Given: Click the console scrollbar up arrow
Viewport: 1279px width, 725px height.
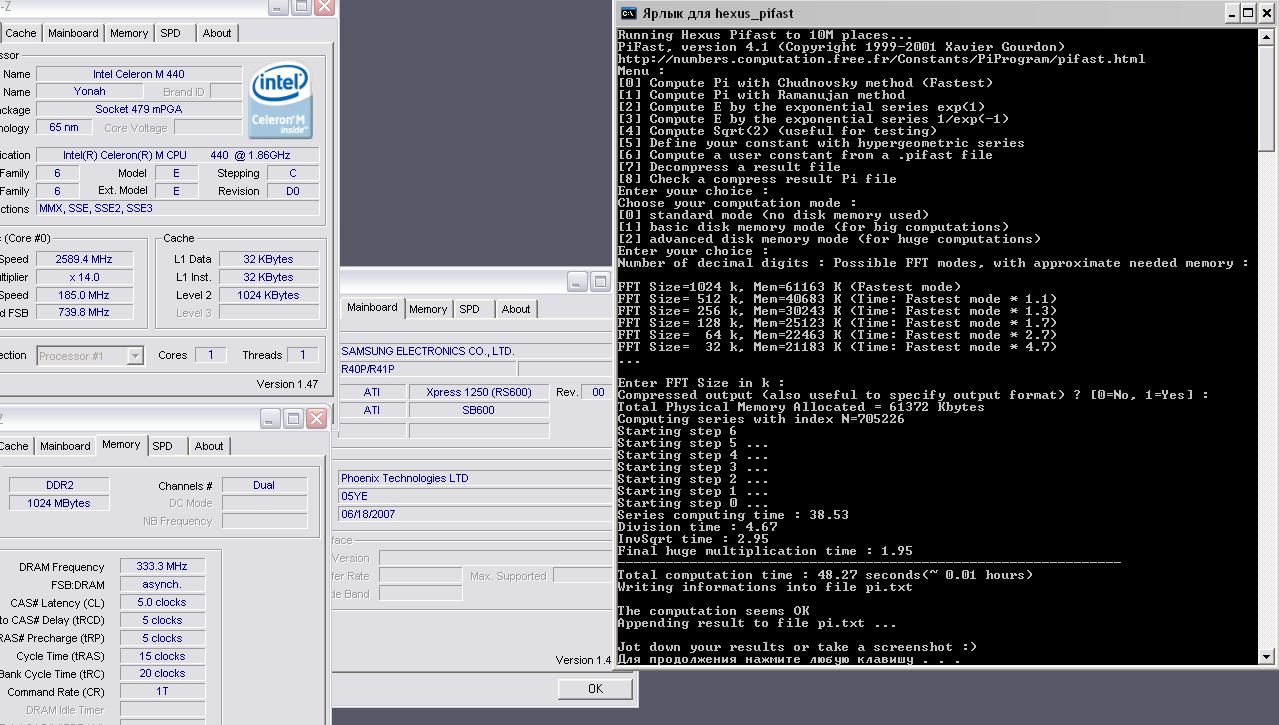Looking at the screenshot, I should [x=1265, y=38].
